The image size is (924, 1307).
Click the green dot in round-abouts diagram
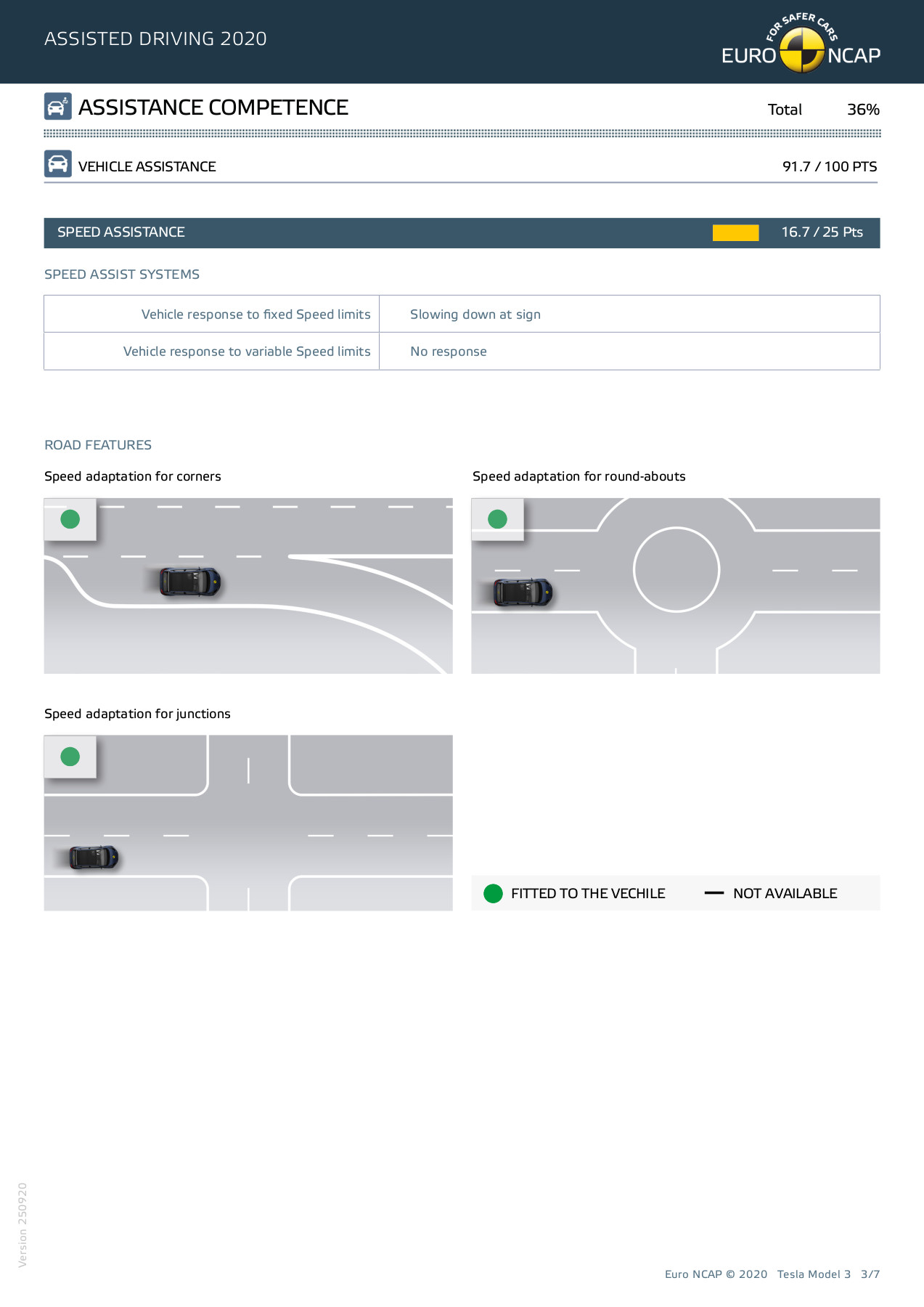click(498, 519)
